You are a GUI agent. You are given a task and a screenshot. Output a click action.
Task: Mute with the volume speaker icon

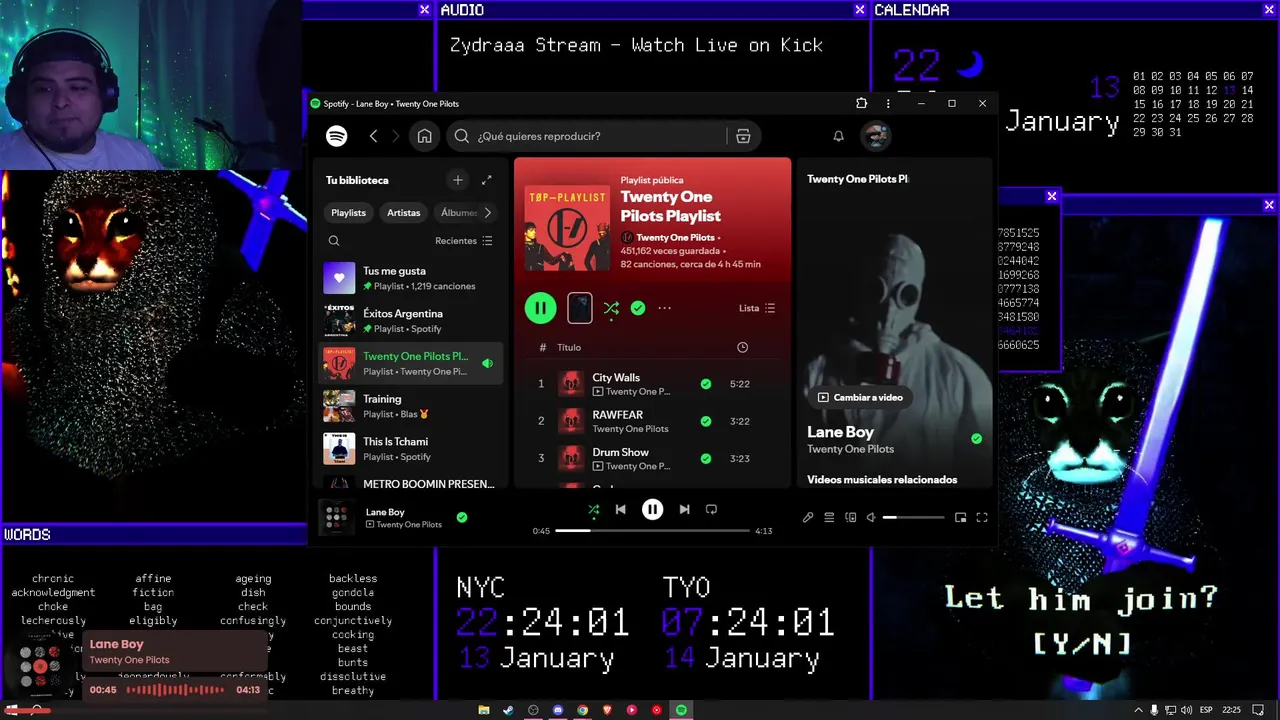[871, 517]
